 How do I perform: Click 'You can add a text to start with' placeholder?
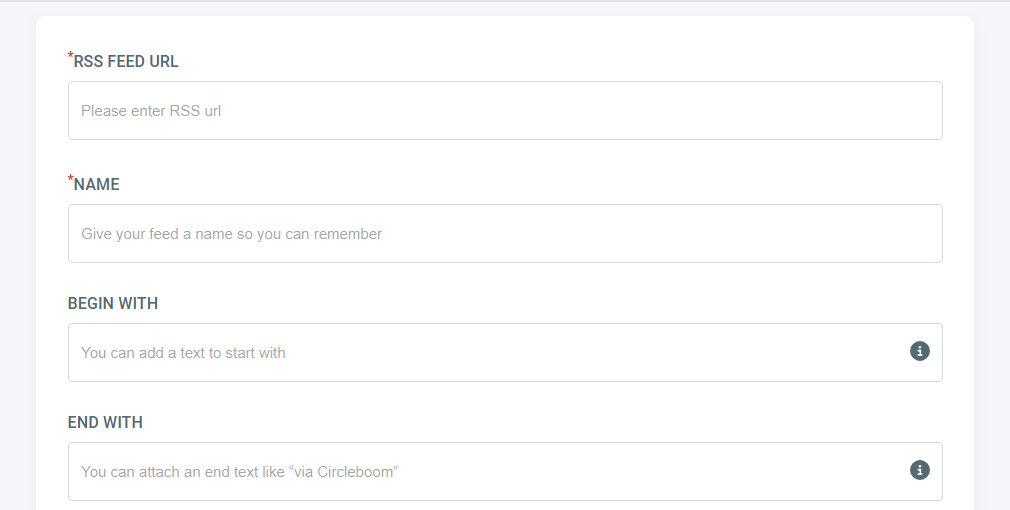[x=183, y=353]
